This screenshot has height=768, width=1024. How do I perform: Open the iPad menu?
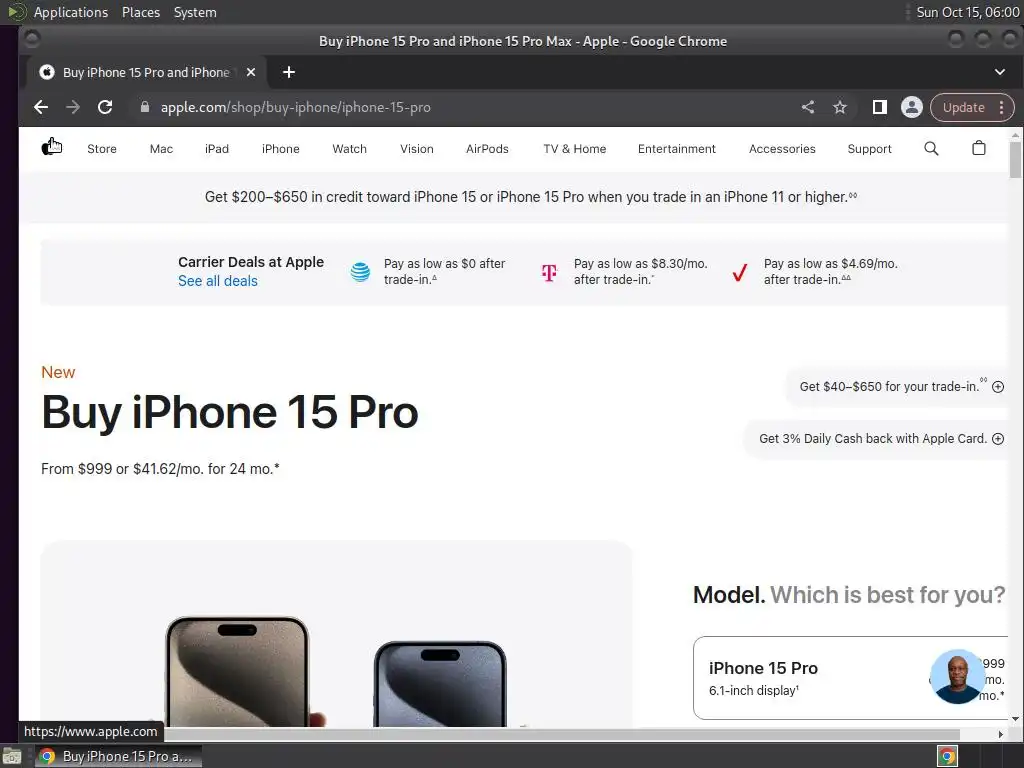click(x=217, y=149)
